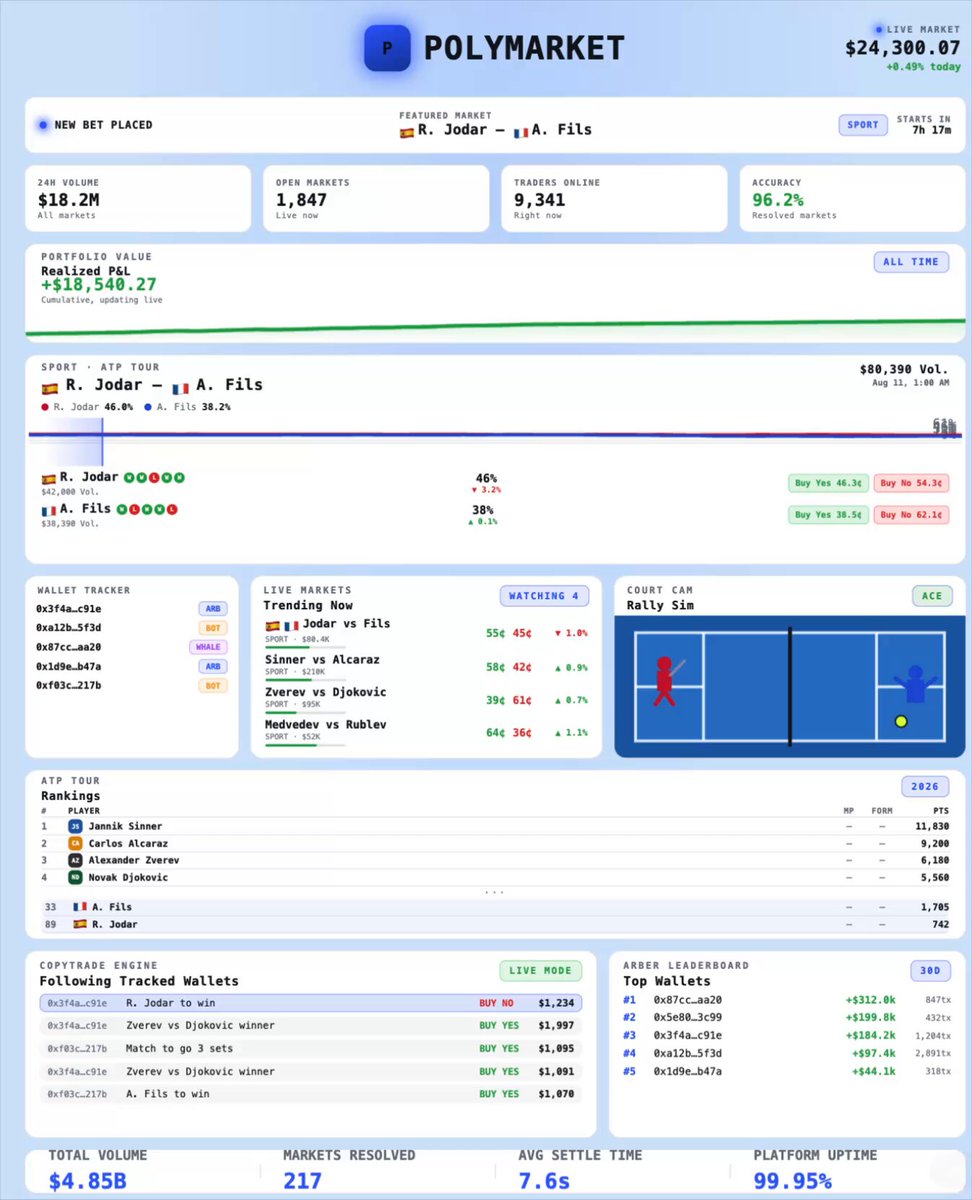
Task: Click the WATCHING 4 badge
Action: click(x=544, y=596)
